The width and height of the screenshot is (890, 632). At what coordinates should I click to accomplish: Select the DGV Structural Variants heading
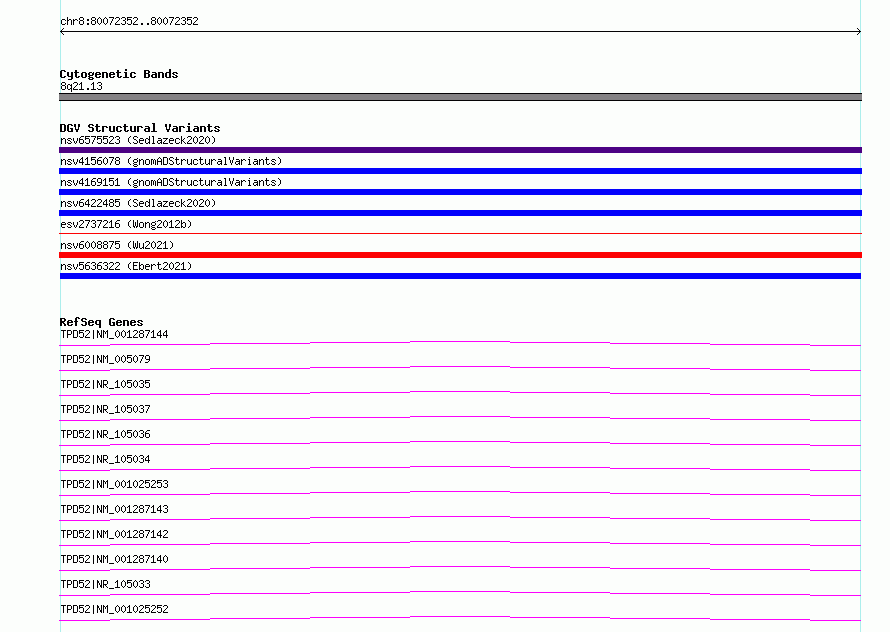click(x=140, y=128)
